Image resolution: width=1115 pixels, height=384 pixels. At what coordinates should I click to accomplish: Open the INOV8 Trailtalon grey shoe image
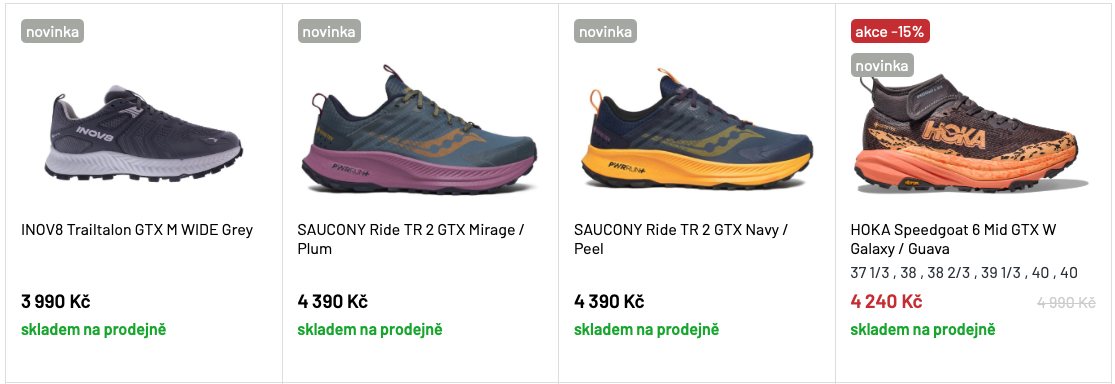coord(143,134)
